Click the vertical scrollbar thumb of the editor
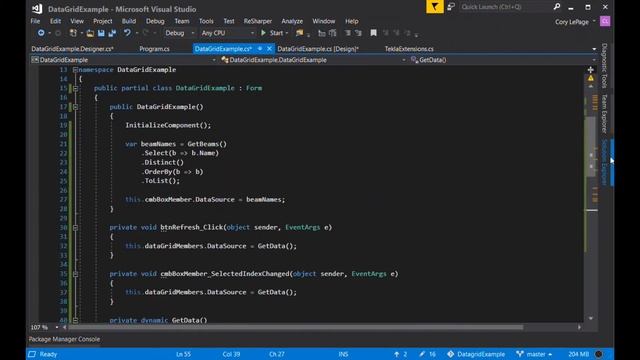Viewport: 640px width, 360px height. (591, 147)
